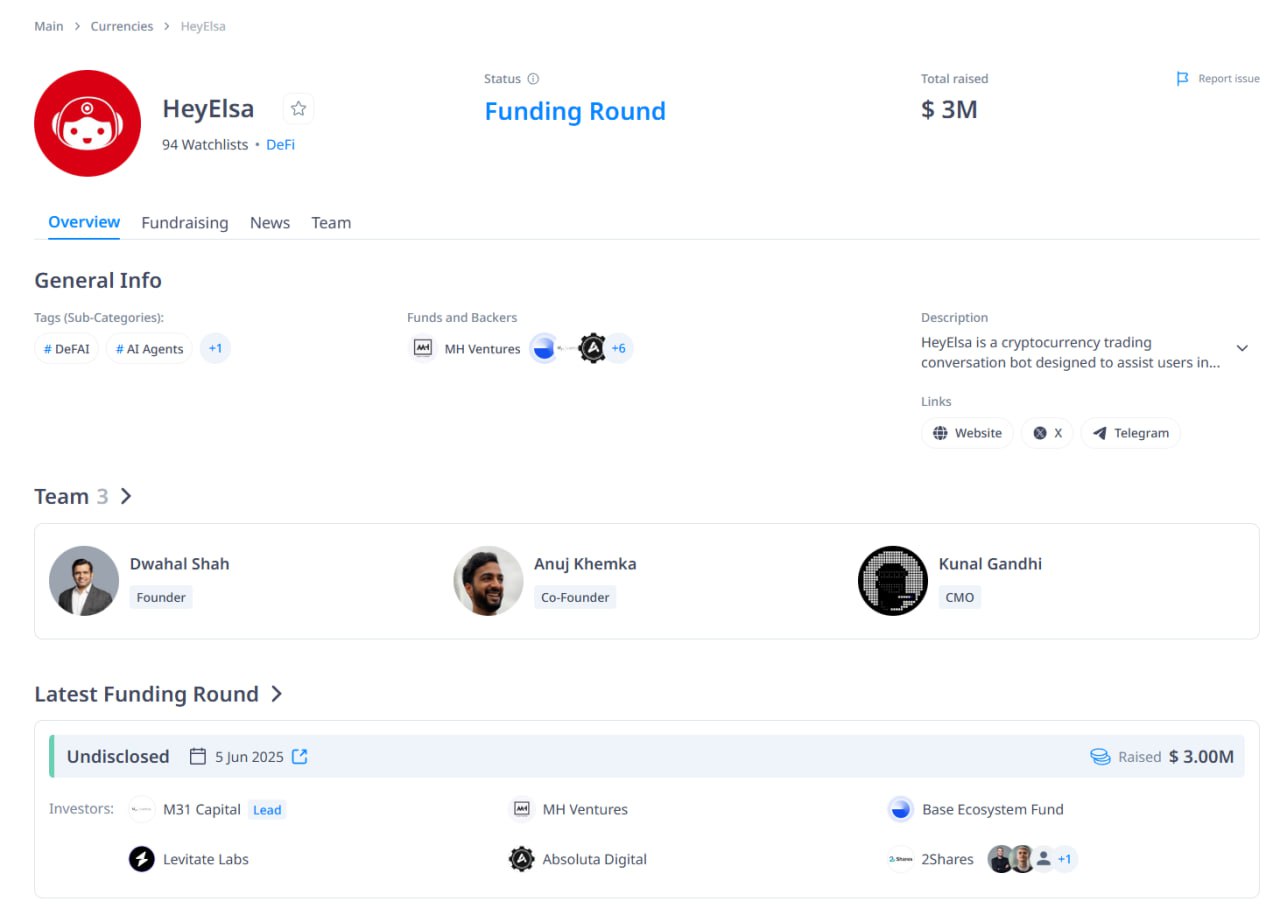The height and width of the screenshot is (915, 1280).
Task: Click the Base Ecosystem Fund logo in Funds and Backers
Action: (543, 349)
